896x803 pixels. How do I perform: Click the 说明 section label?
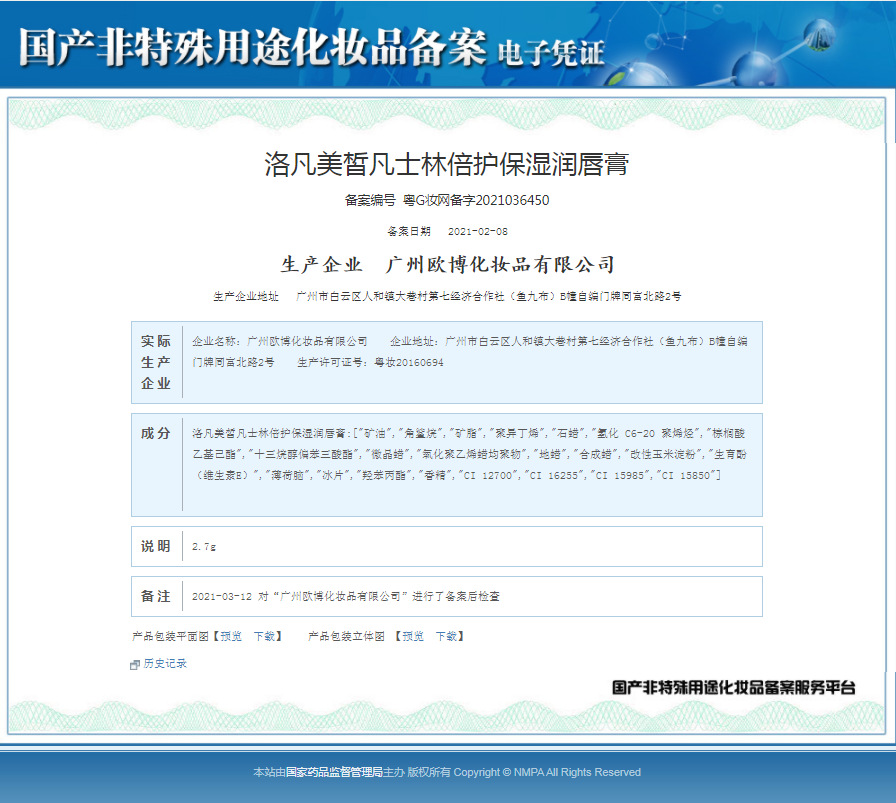(156, 546)
